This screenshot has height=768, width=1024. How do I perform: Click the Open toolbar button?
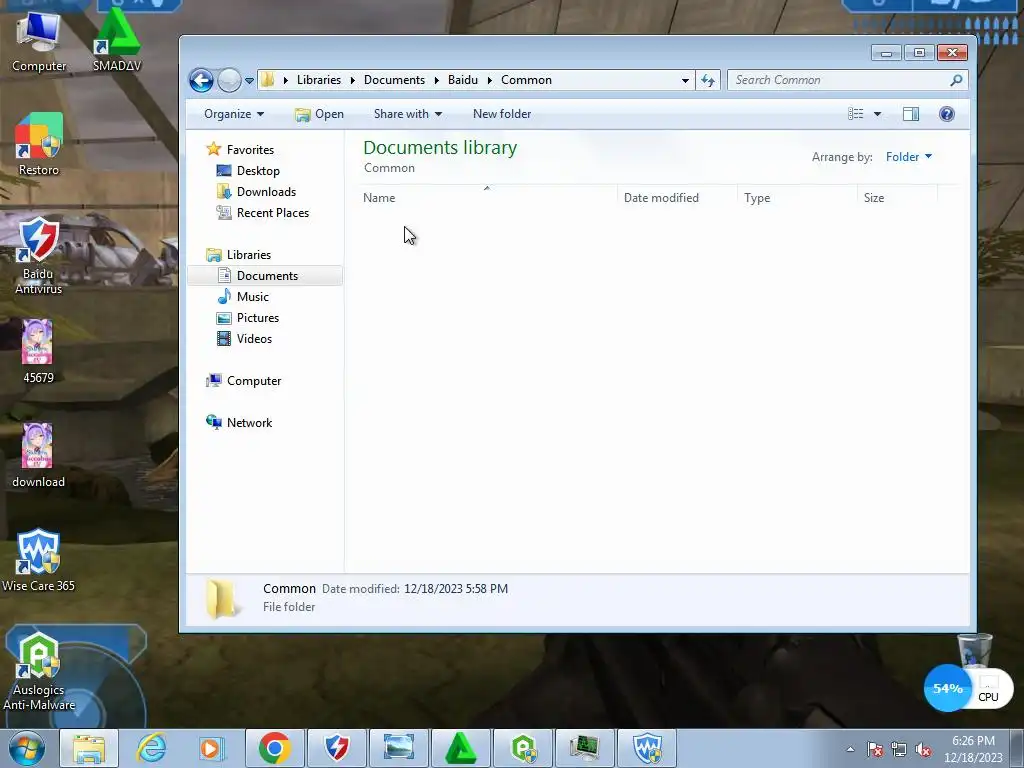319,114
